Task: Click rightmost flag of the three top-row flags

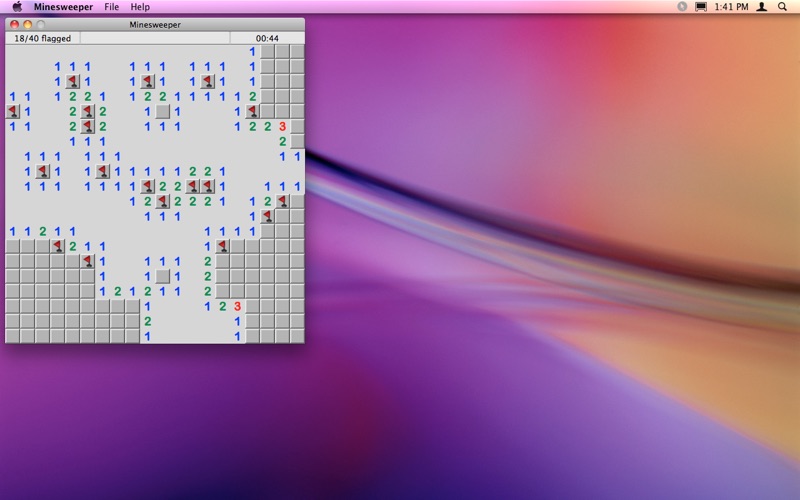Action: pyautogui.click(x=207, y=81)
